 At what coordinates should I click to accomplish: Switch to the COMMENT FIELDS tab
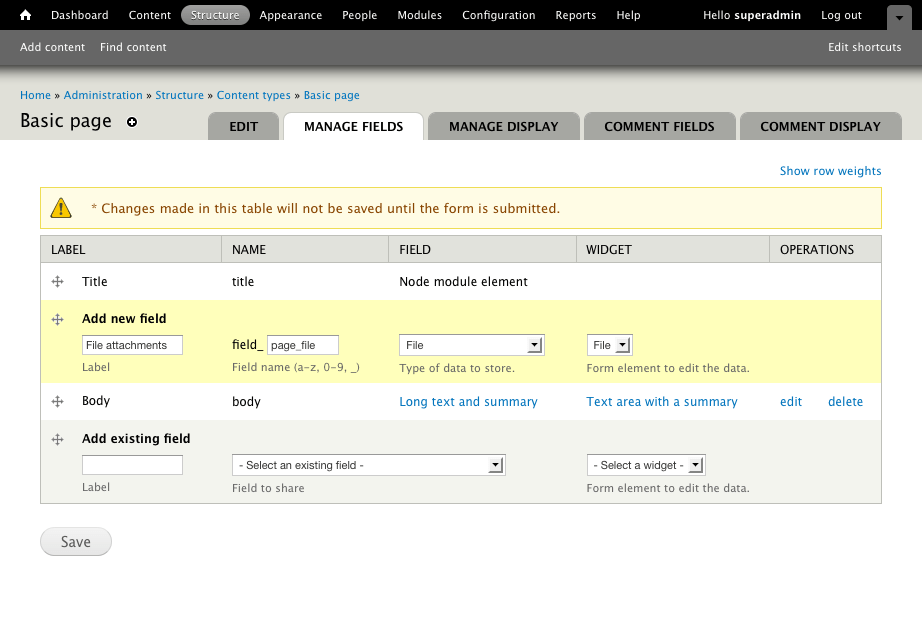(x=659, y=126)
